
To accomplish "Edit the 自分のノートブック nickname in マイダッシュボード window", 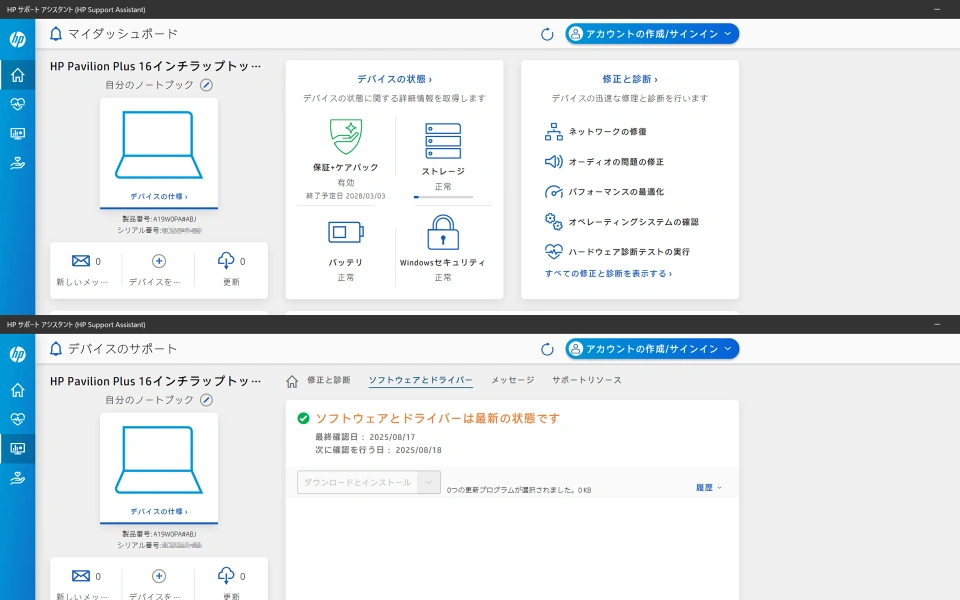I will [x=207, y=85].
